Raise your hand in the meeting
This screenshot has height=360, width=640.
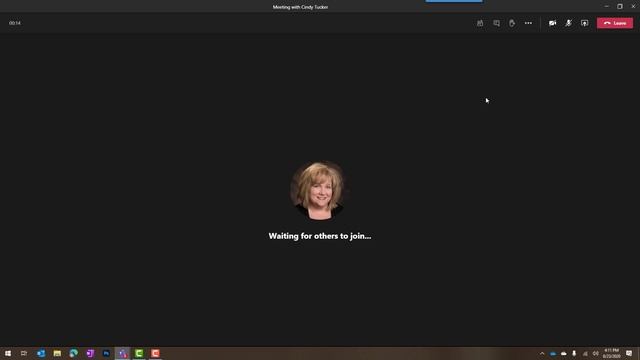tap(512, 23)
